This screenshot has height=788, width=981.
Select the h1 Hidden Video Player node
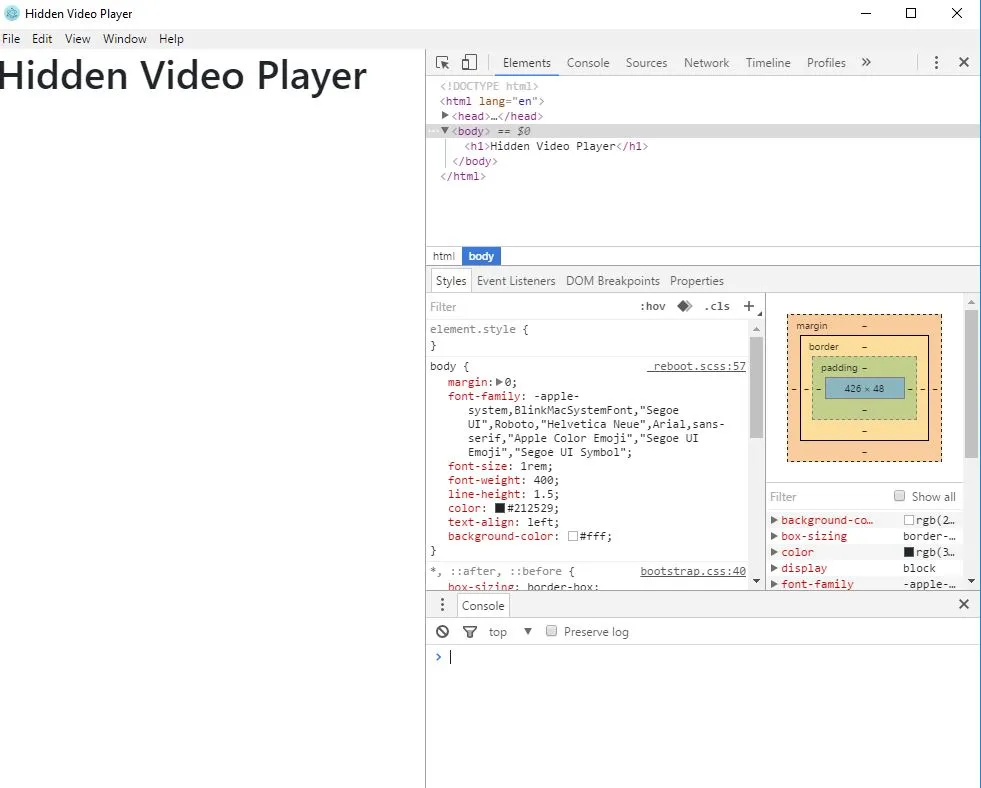pyautogui.click(x=556, y=146)
